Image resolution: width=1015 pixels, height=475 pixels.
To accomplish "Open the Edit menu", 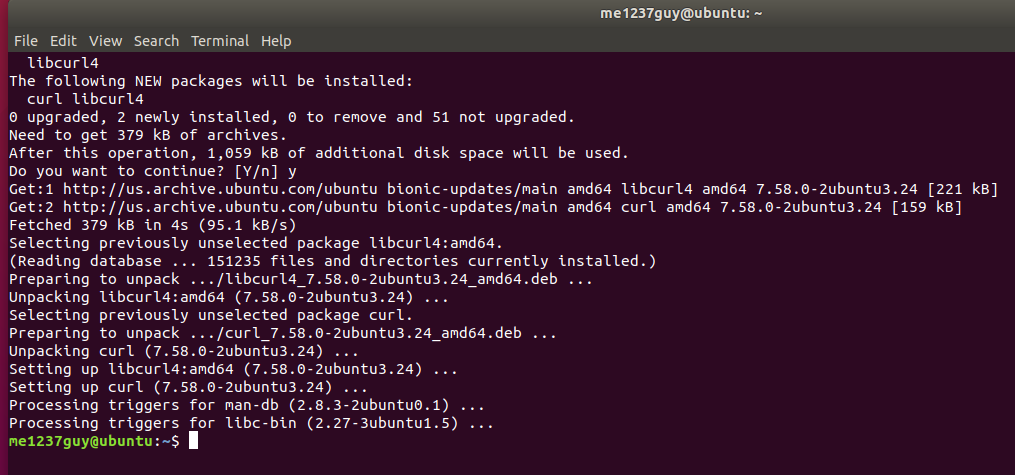I will (63, 41).
